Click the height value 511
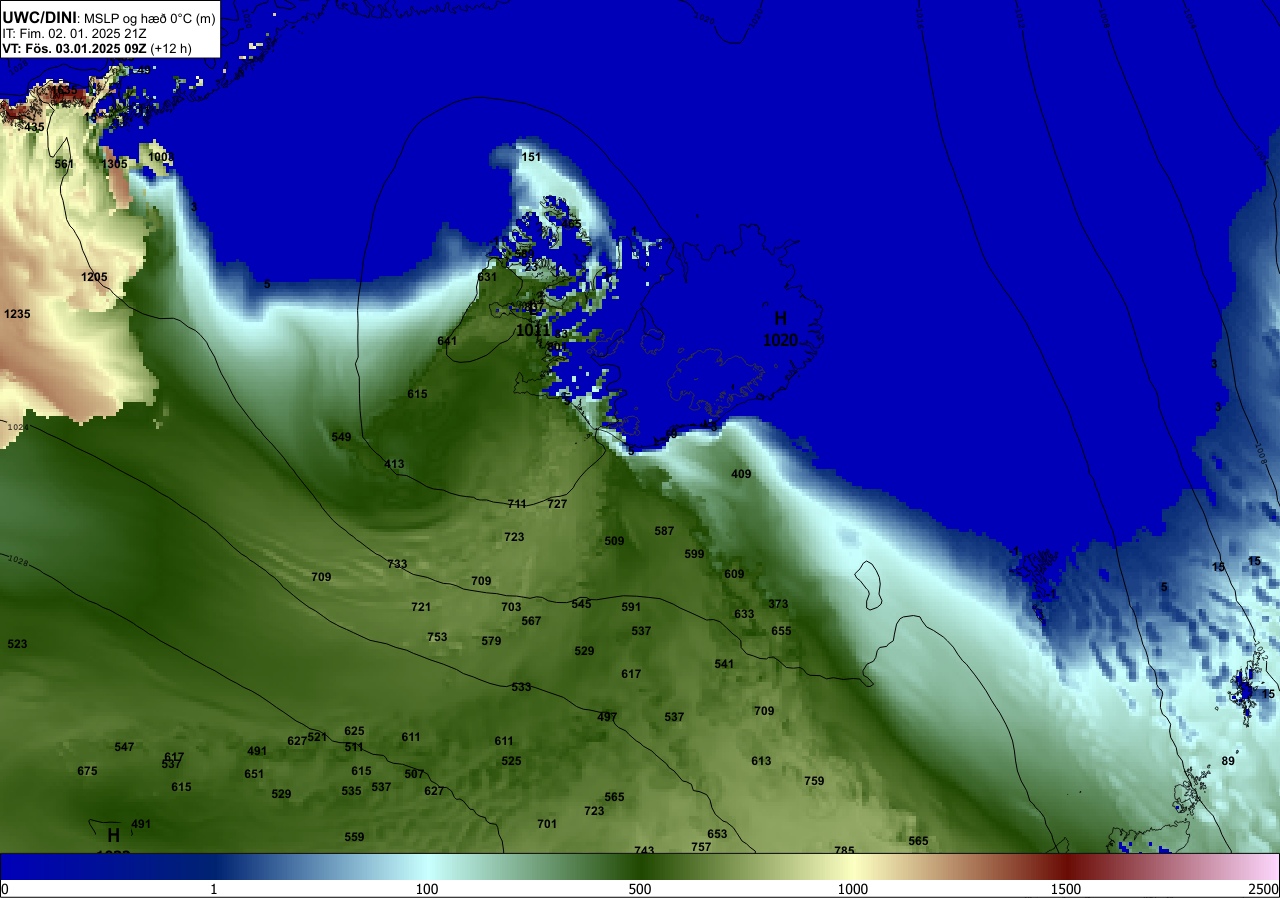 [x=354, y=747]
